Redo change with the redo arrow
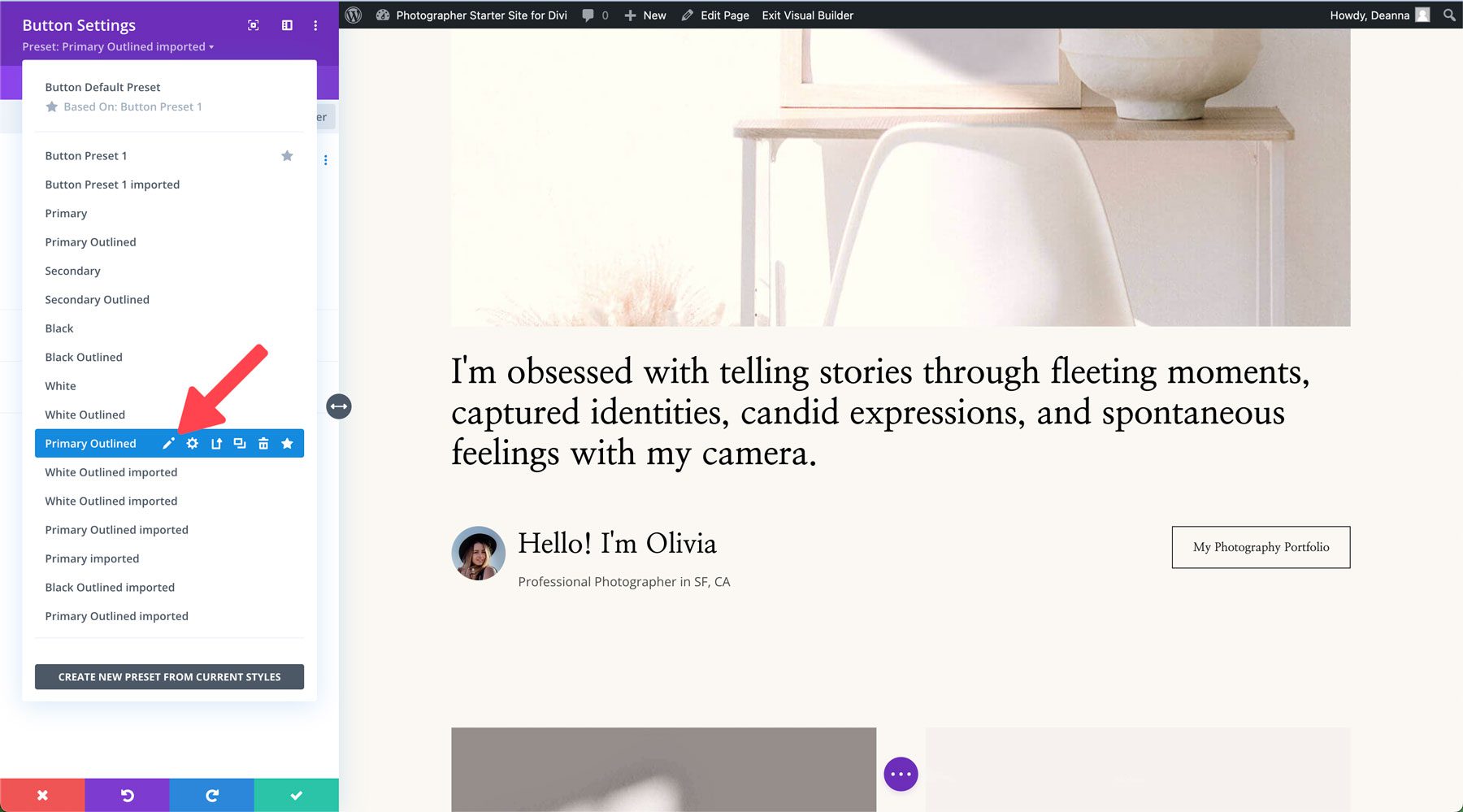The width and height of the screenshot is (1463, 812). (x=211, y=795)
